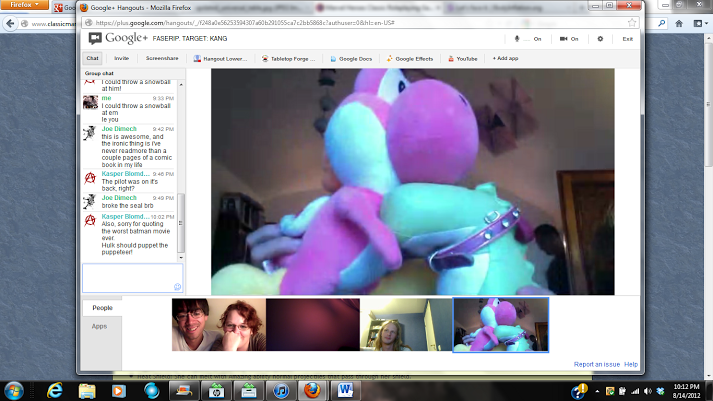Open iTunes from the taskbar
Screen dimensions: 713x401
coord(281,391)
